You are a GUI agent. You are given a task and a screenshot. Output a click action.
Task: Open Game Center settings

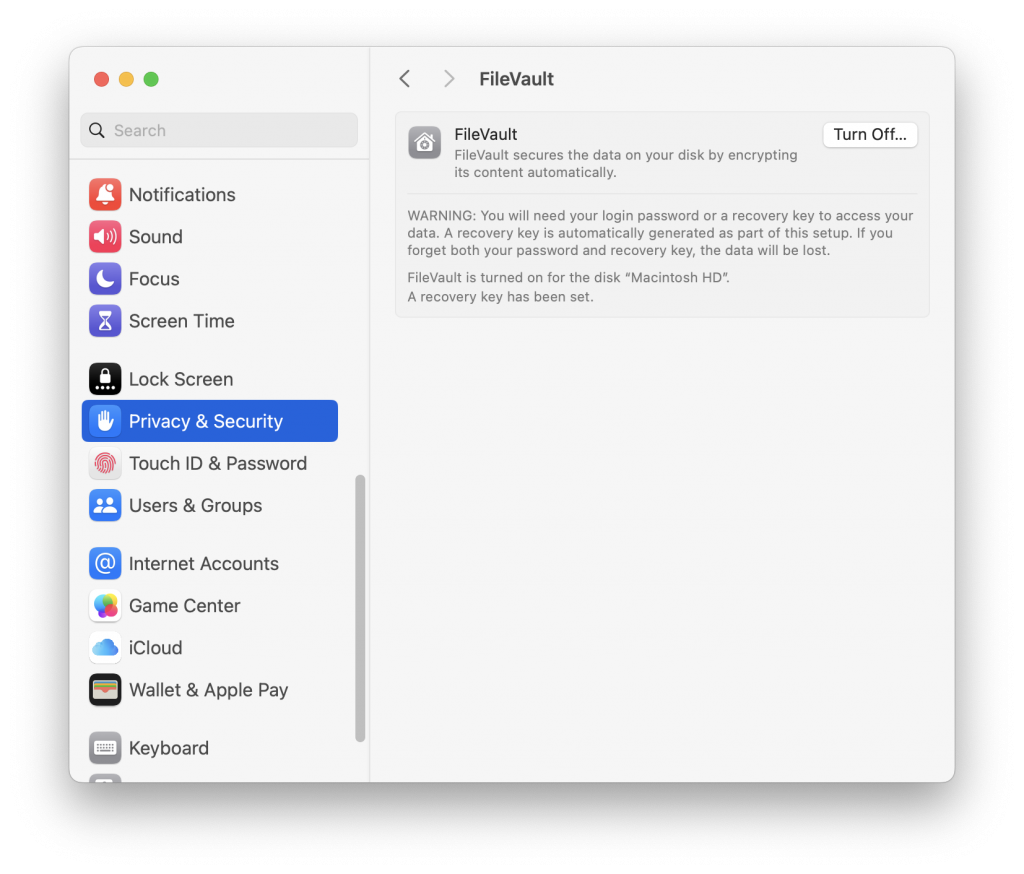click(184, 606)
